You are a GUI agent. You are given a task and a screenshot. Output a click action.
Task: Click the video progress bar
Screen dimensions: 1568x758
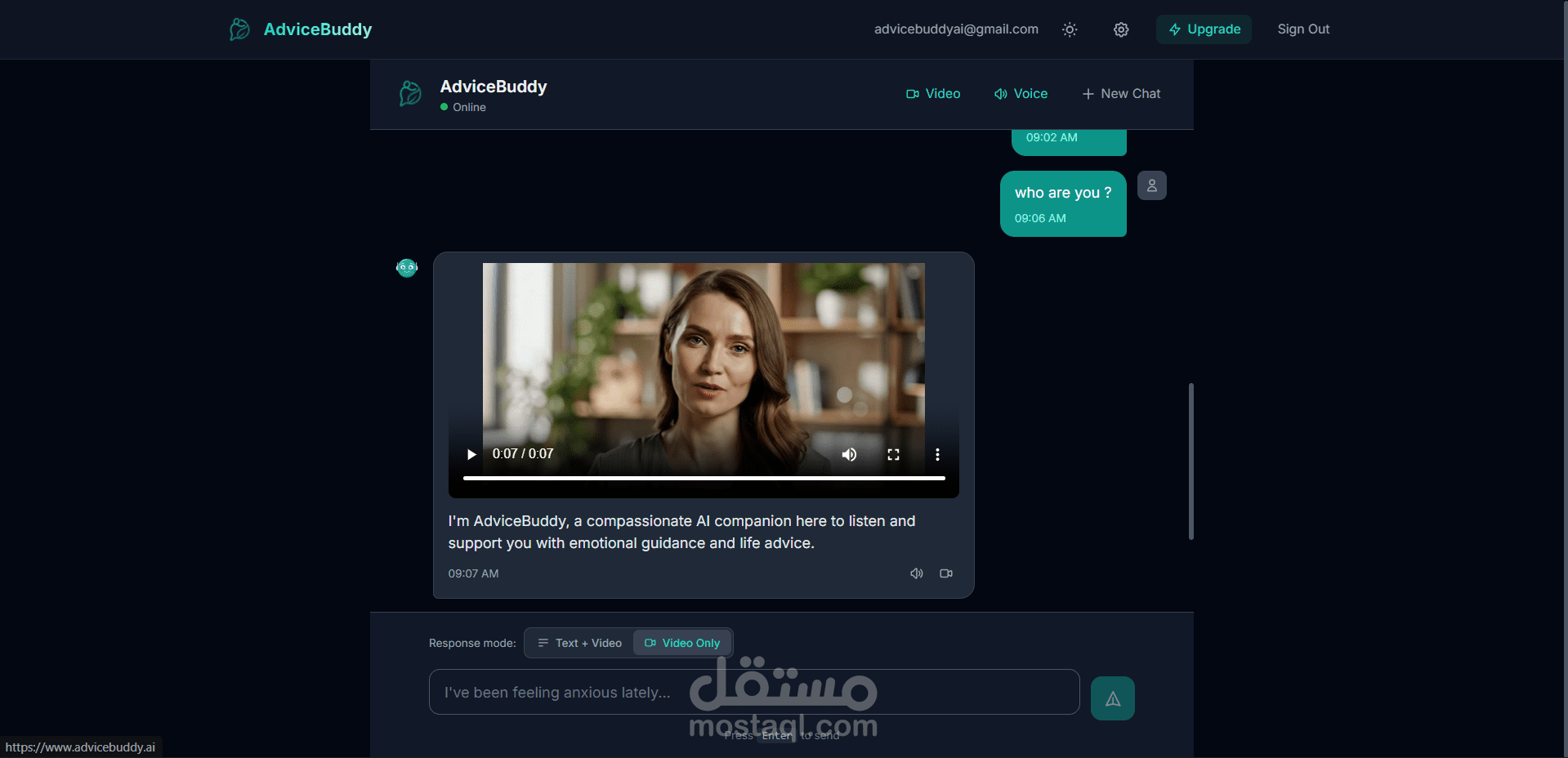click(704, 478)
